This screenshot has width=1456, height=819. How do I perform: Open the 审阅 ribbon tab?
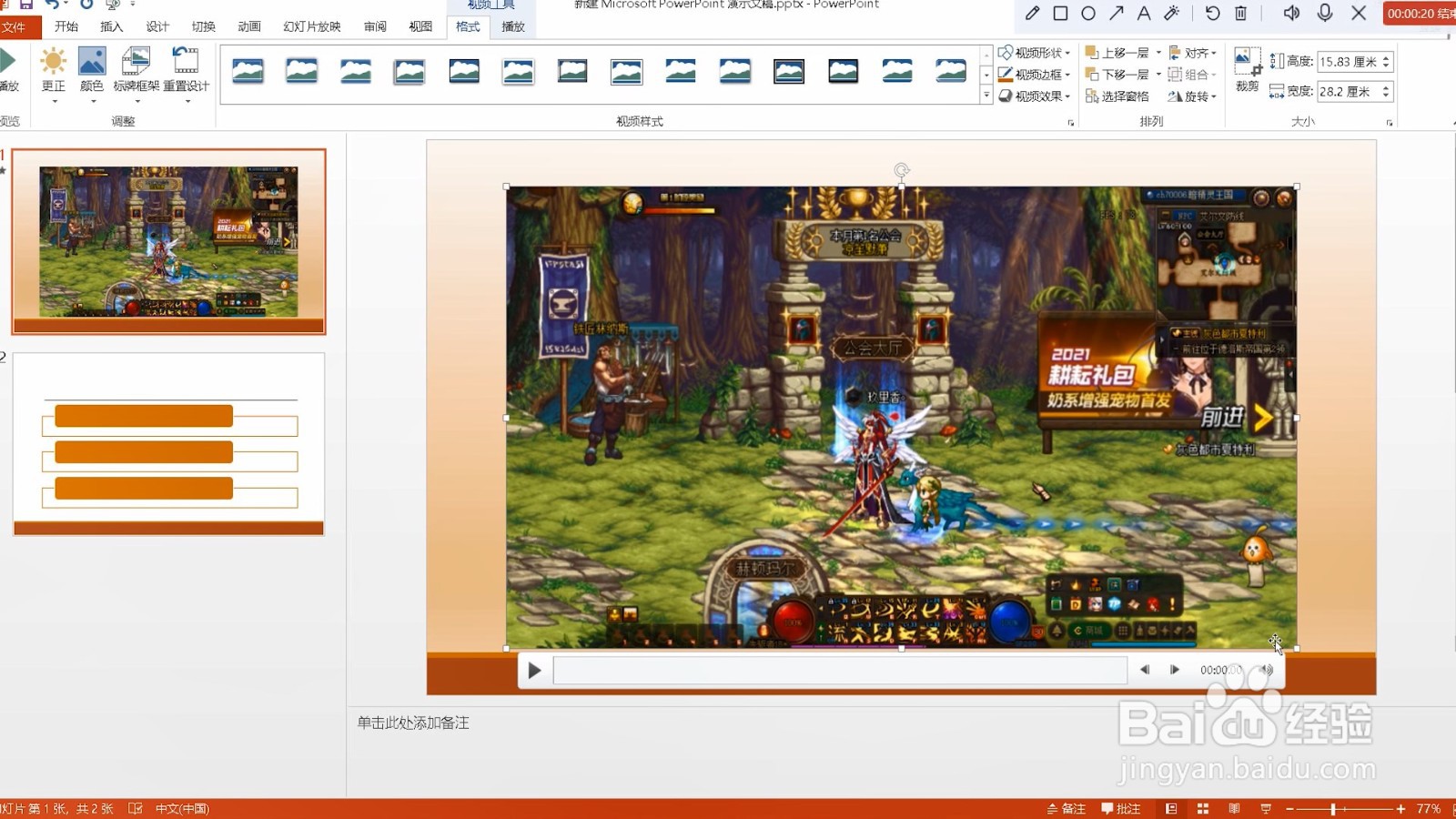pos(375,27)
